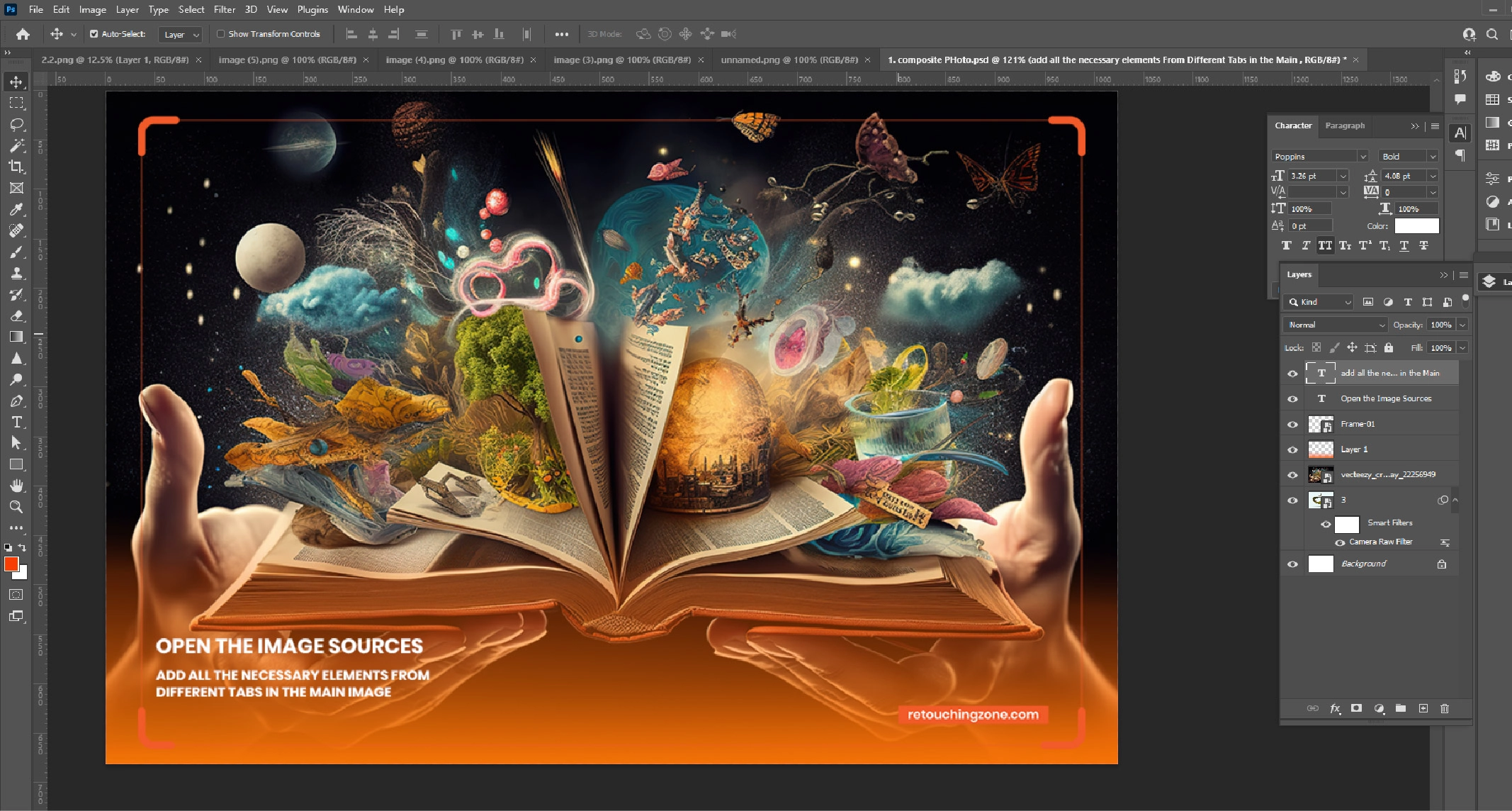The image size is (1512, 811).
Task: Open the Image menu
Action: (92, 9)
